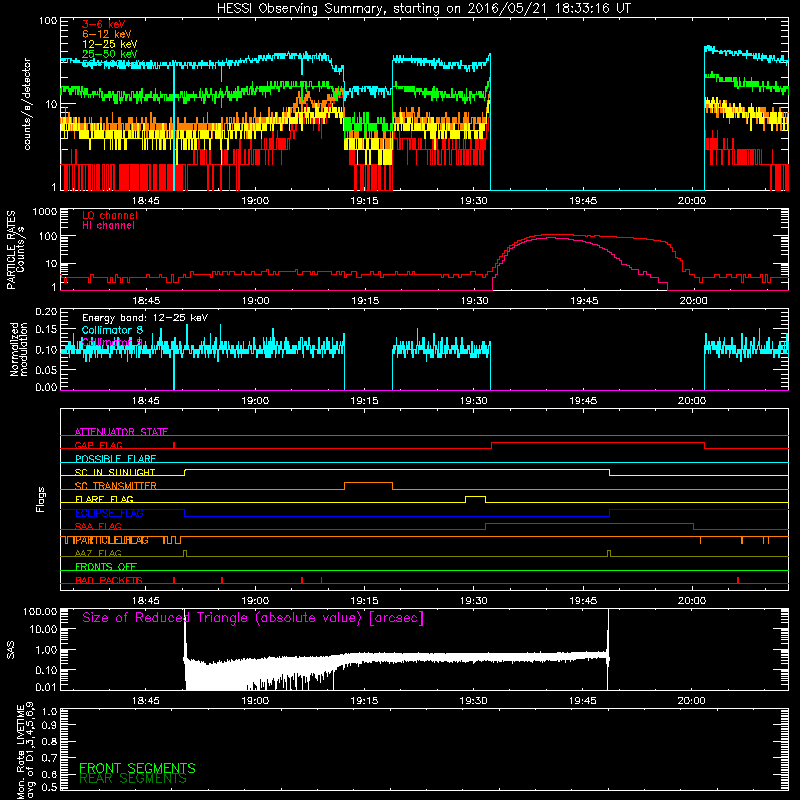Click the ATTENUATOR STATE flag label
Viewport: 800px width, 800px height.
[121, 432]
